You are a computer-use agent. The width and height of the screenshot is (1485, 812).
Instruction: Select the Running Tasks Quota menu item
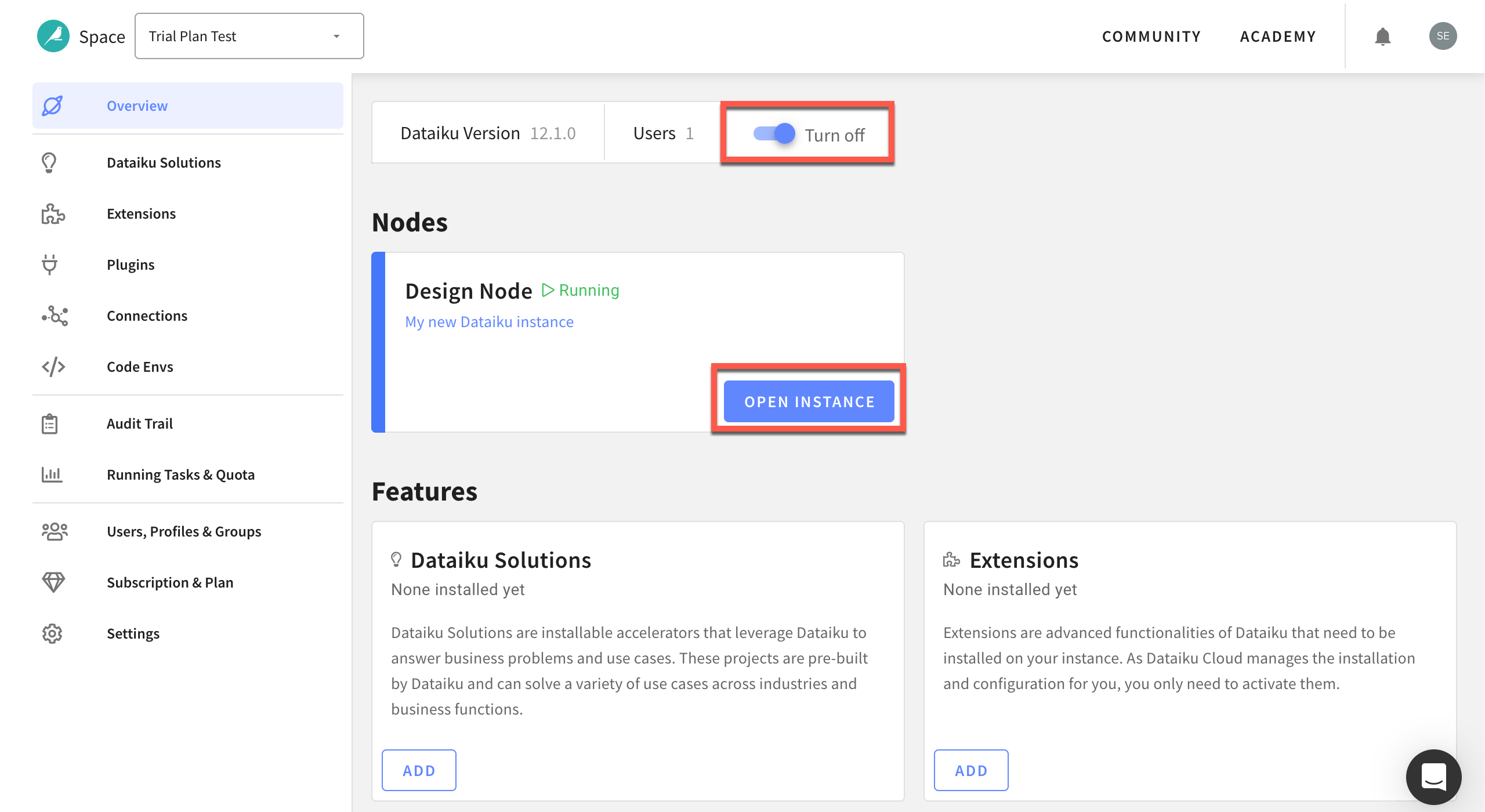[181, 475]
